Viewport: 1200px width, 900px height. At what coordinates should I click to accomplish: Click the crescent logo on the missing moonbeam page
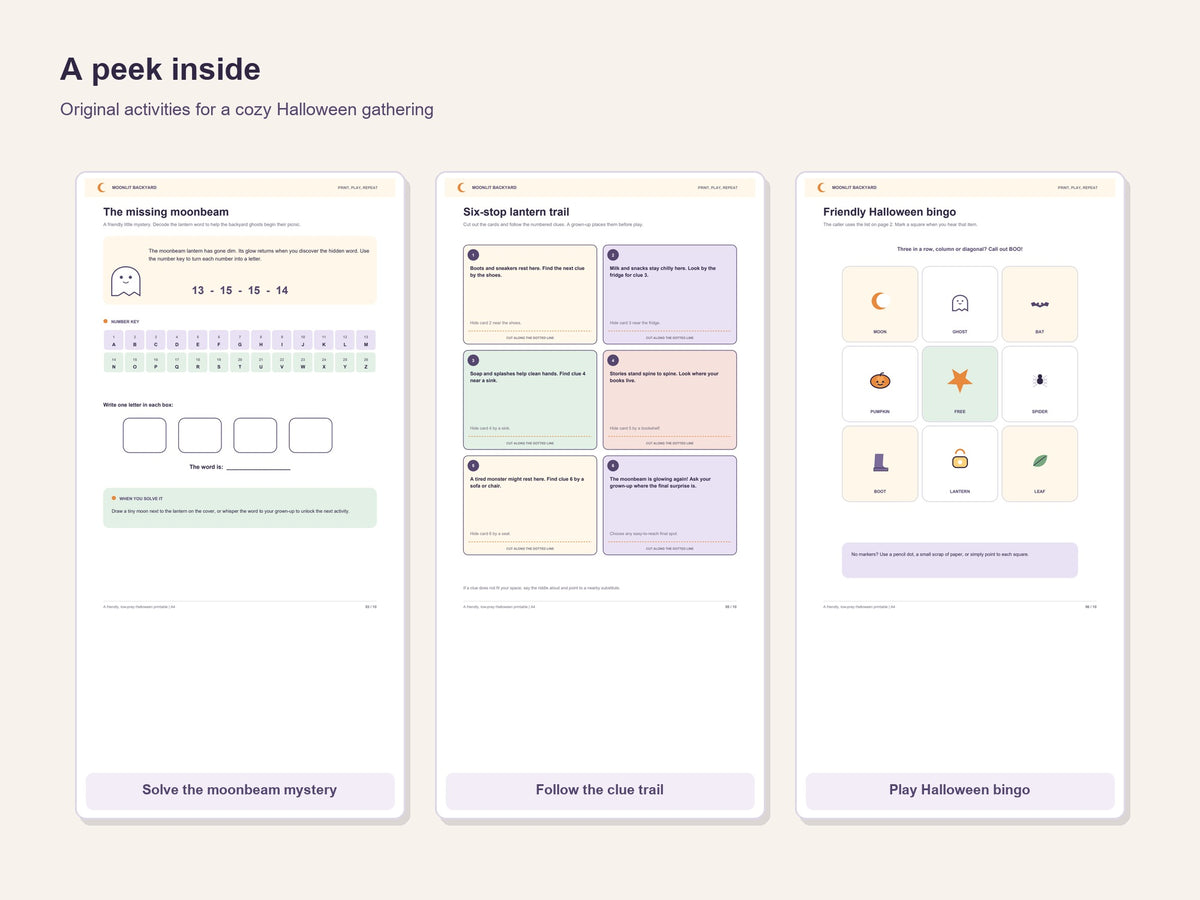click(102, 187)
